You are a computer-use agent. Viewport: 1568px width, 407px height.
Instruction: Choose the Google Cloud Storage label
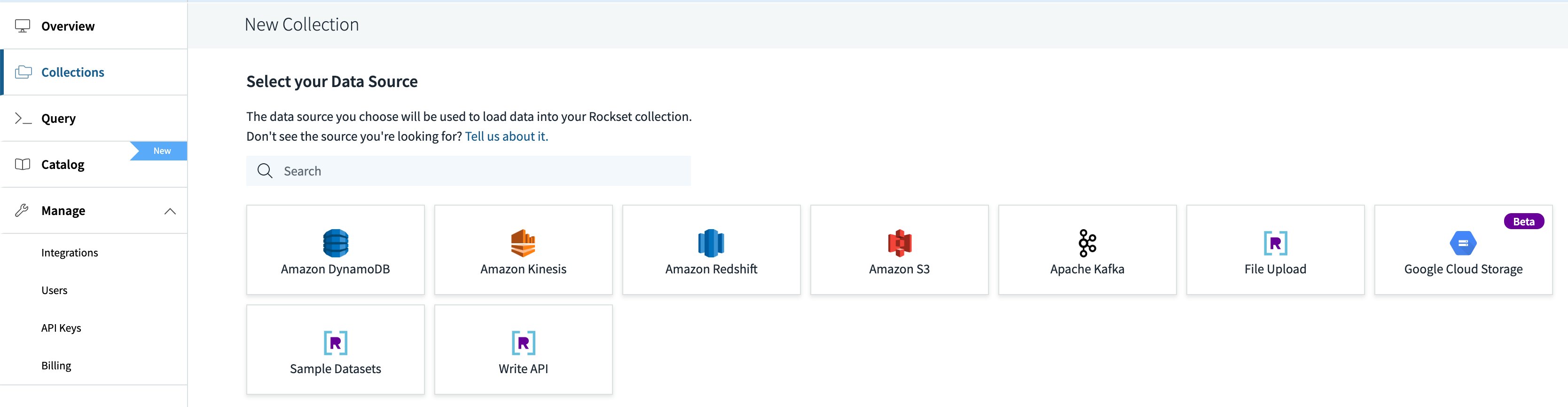coord(1463,269)
